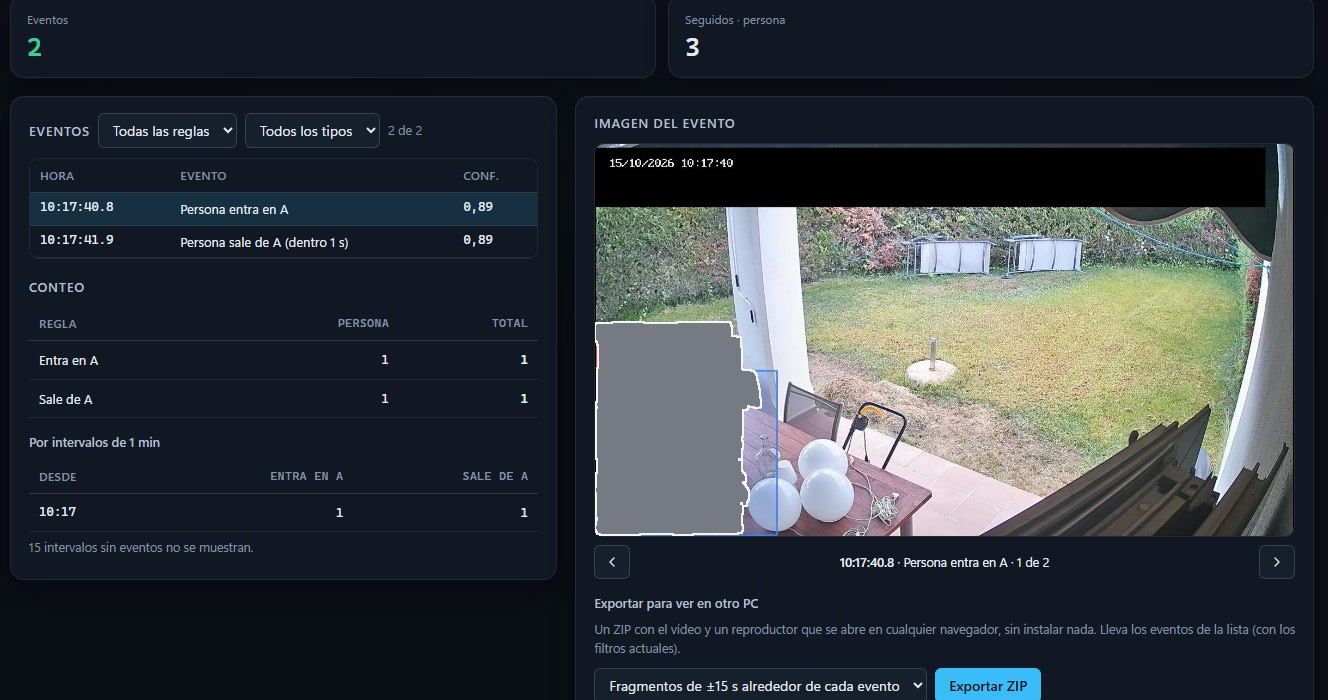Select the Persona sale de A event row
This screenshot has height=700, width=1328.
click(x=284, y=241)
